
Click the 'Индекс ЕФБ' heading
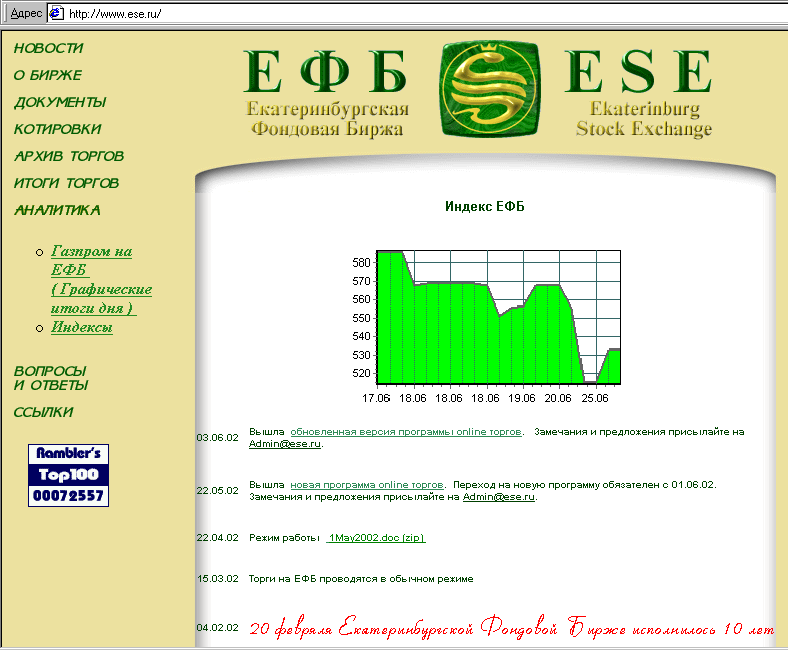tap(484, 207)
